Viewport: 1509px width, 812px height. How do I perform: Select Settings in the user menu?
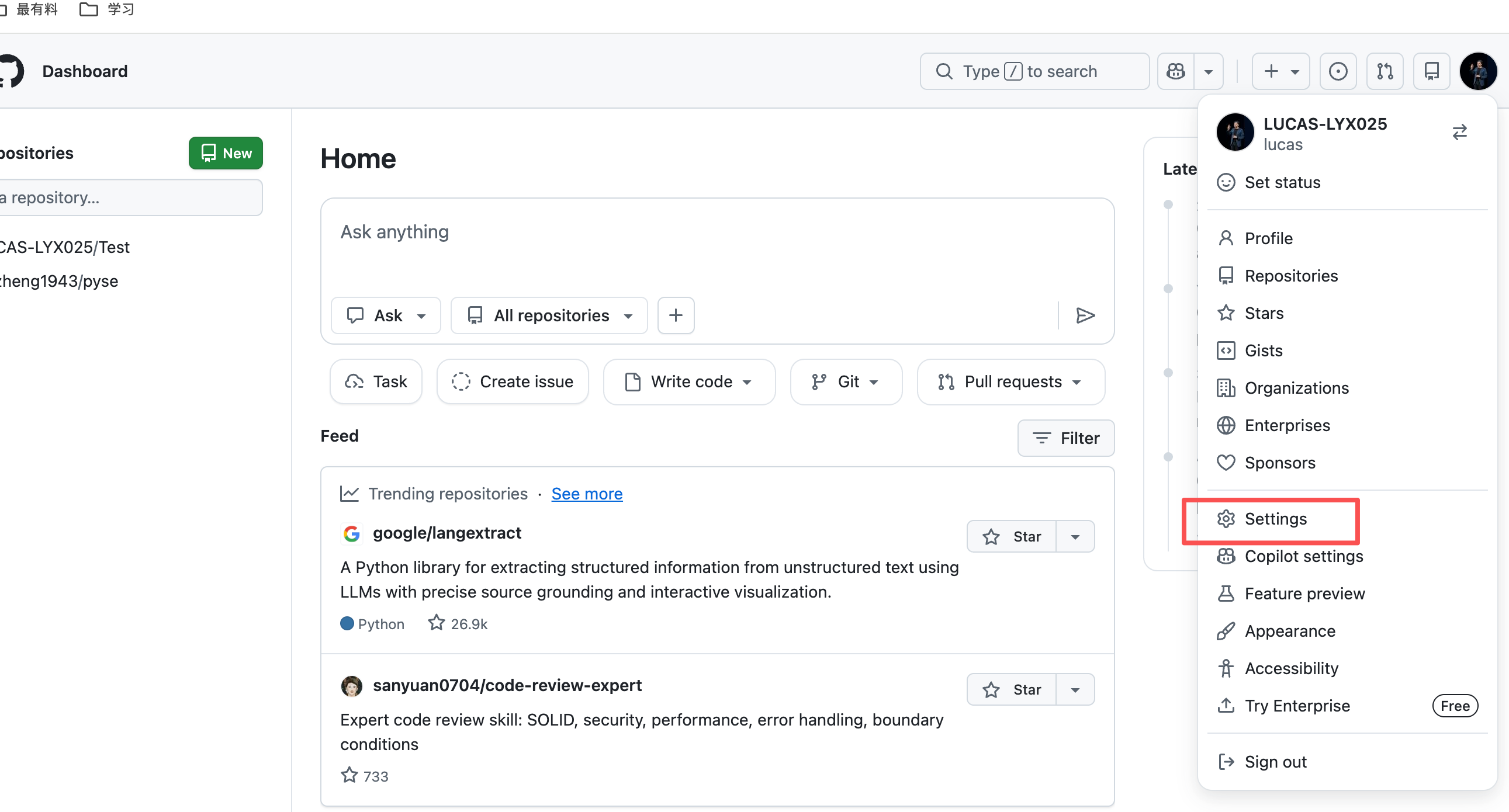pos(1275,519)
